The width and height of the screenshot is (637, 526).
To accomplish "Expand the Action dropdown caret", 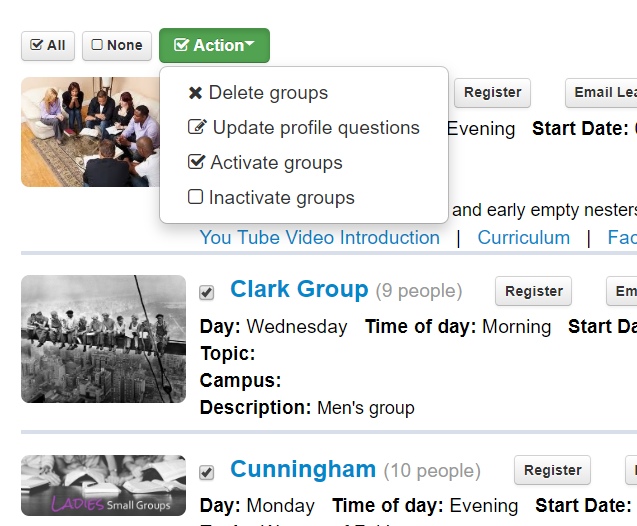I will [249, 43].
